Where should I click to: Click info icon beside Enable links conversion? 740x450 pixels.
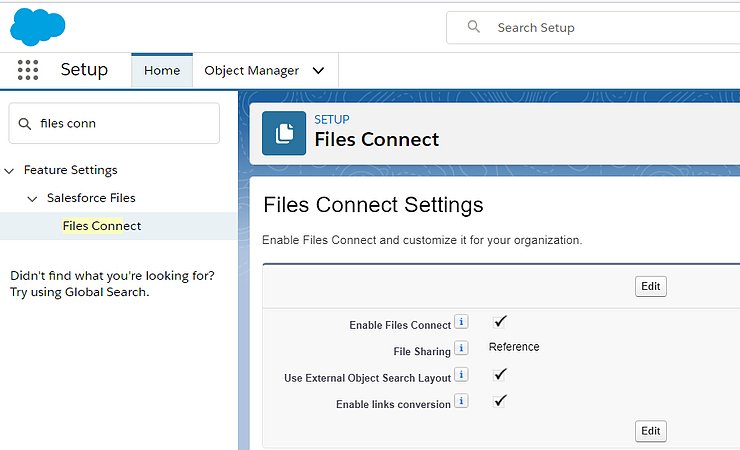pos(461,401)
